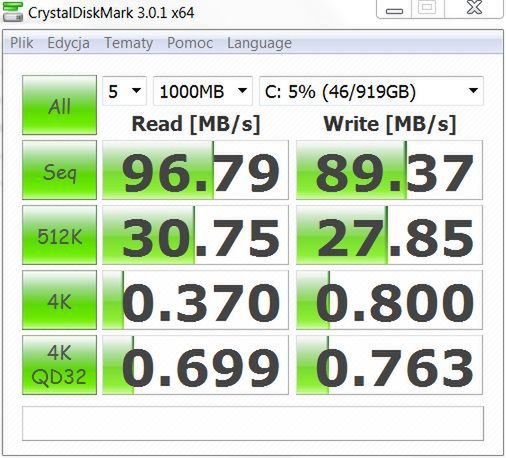Click the empty comment field at bottom
Viewport: 506px width, 458px height.
[x=253, y=423]
